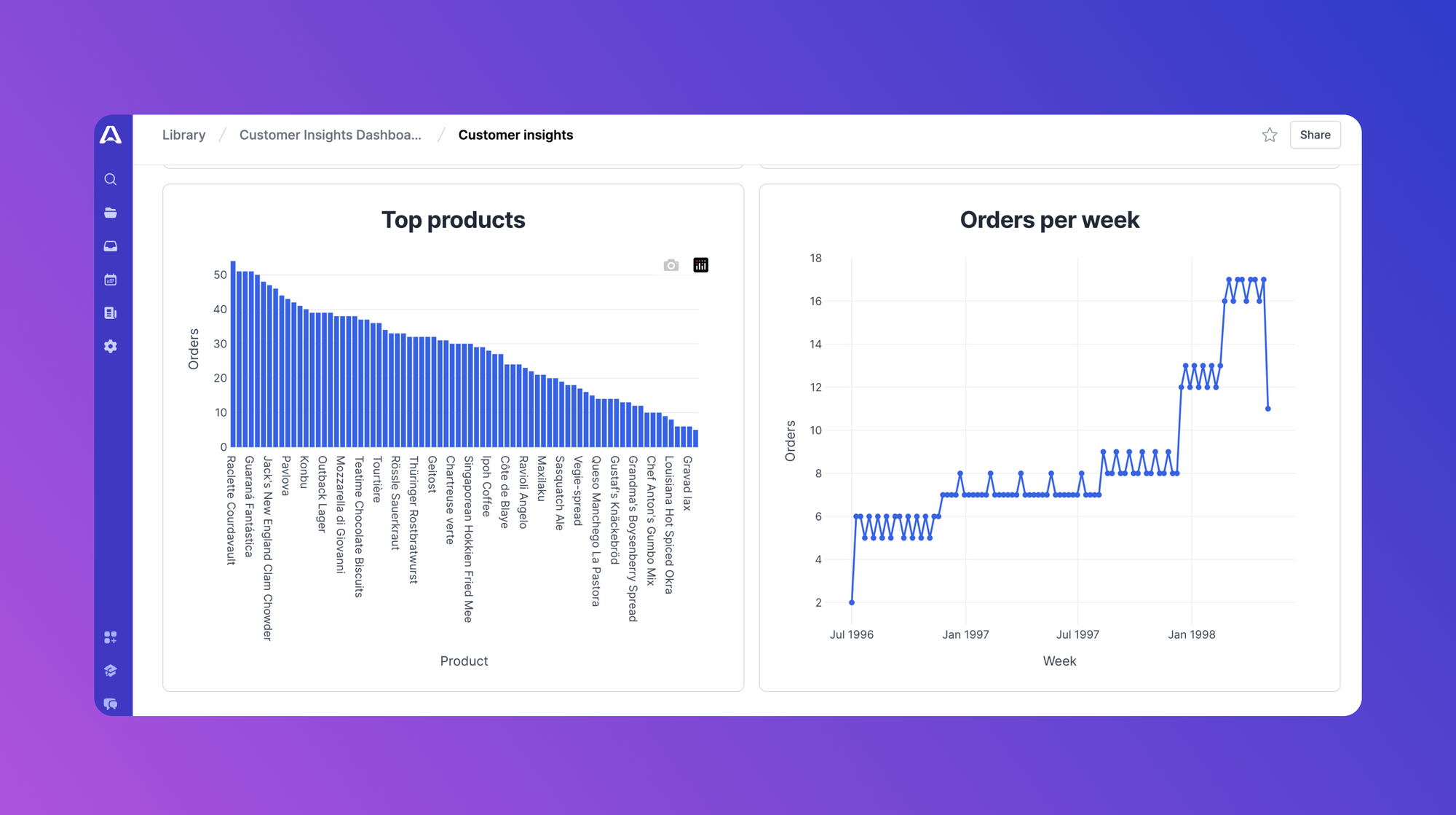Favorite this page with star icon
This screenshot has height=815, width=1456.
(1270, 135)
